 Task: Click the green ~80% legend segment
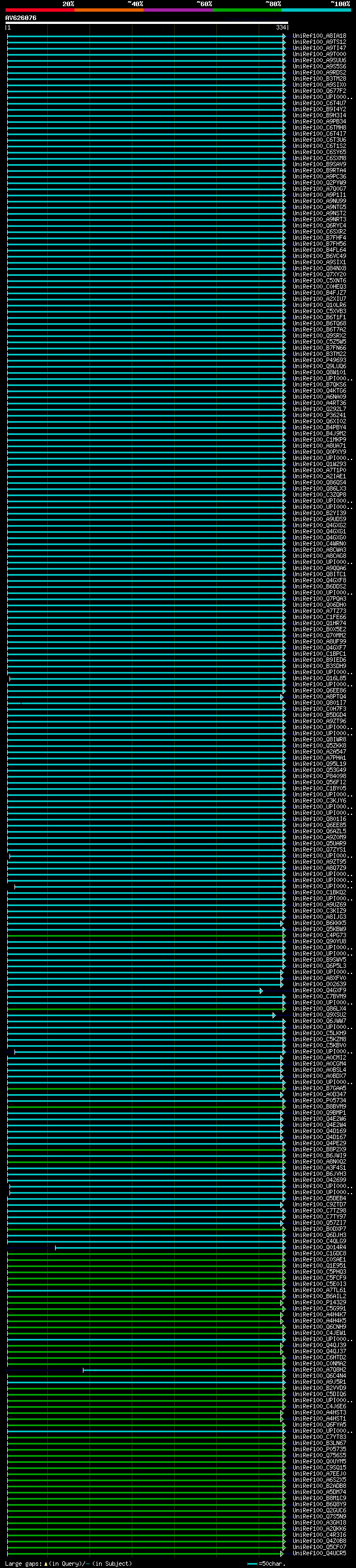click(x=247, y=10)
